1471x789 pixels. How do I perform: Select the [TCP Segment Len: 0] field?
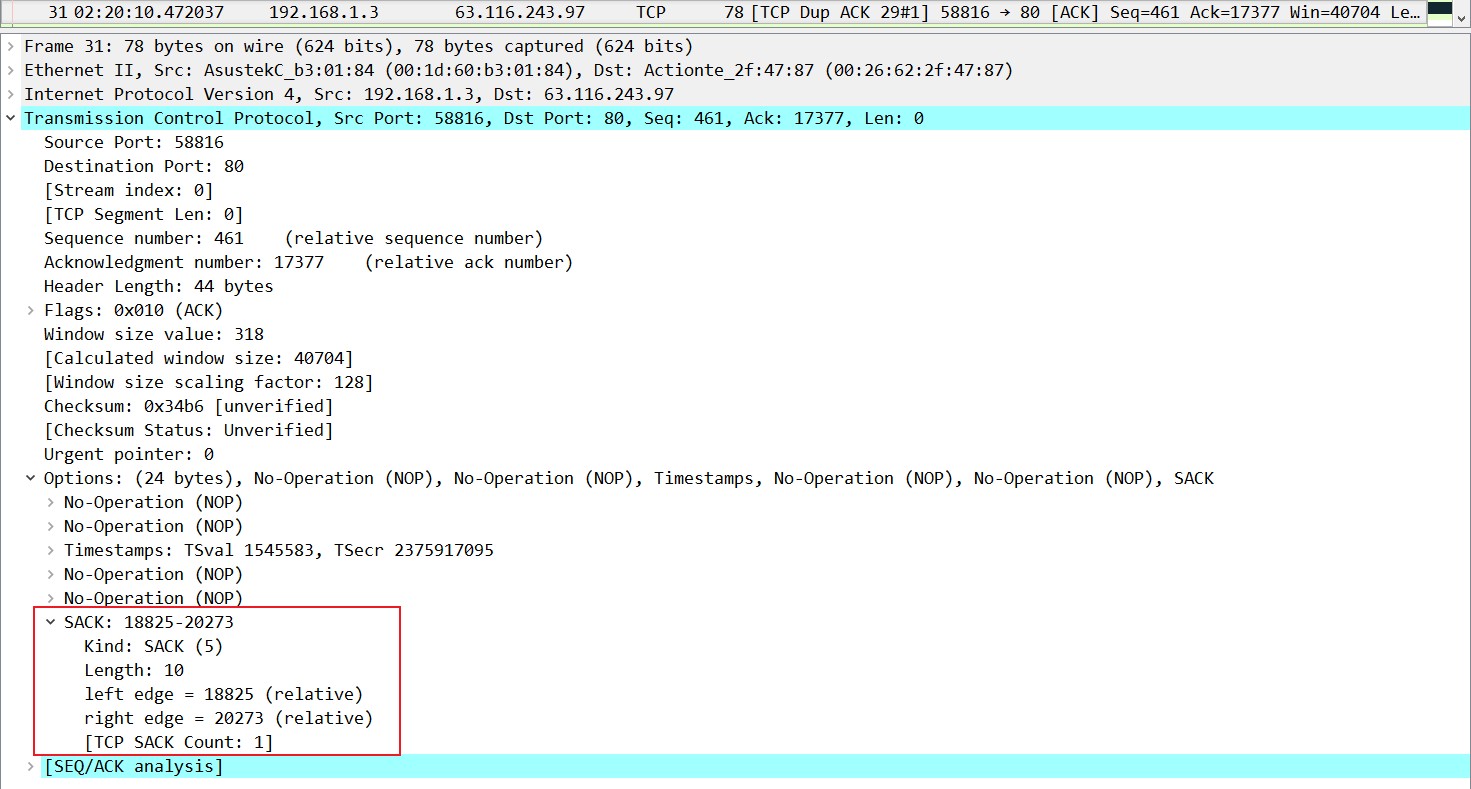[x=143, y=214]
